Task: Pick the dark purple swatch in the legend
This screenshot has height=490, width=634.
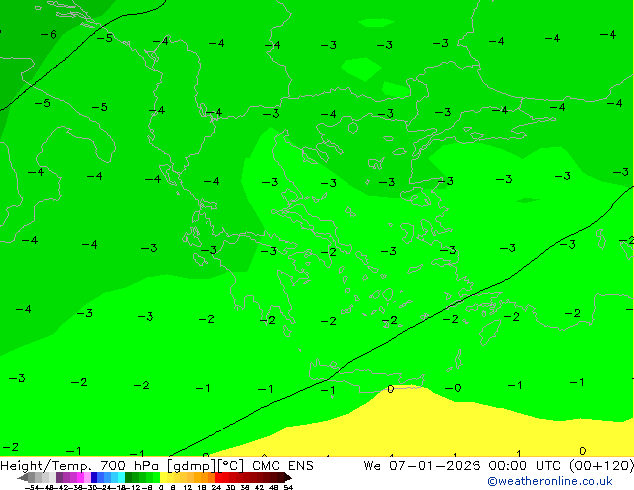Action: pyautogui.click(x=59, y=478)
